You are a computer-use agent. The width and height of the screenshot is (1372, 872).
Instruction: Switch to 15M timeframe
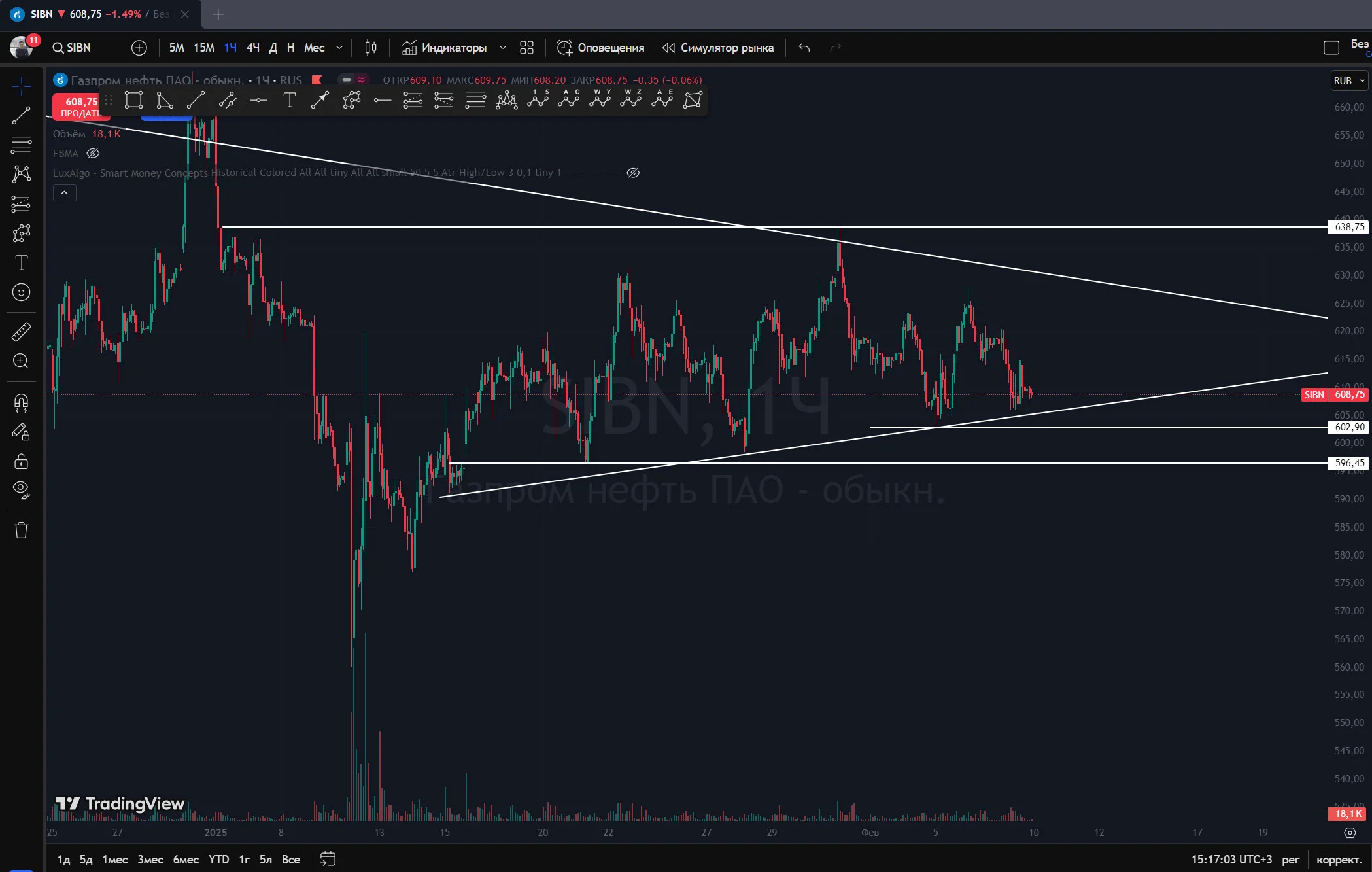pyautogui.click(x=204, y=48)
